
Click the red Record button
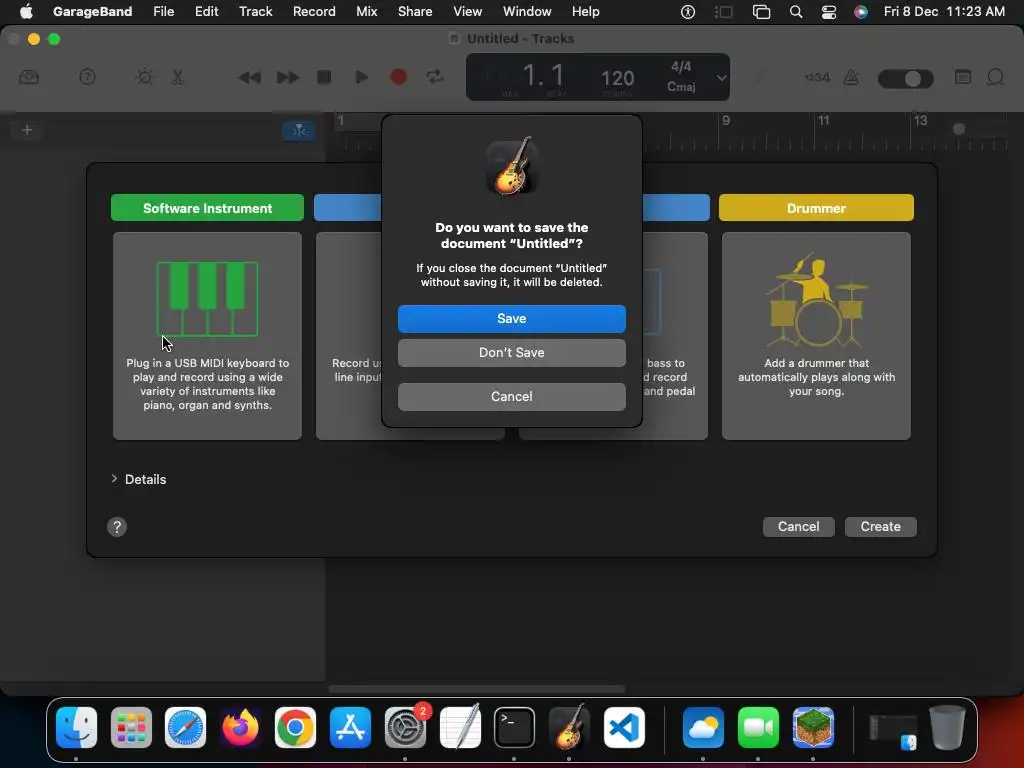point(398,77)
